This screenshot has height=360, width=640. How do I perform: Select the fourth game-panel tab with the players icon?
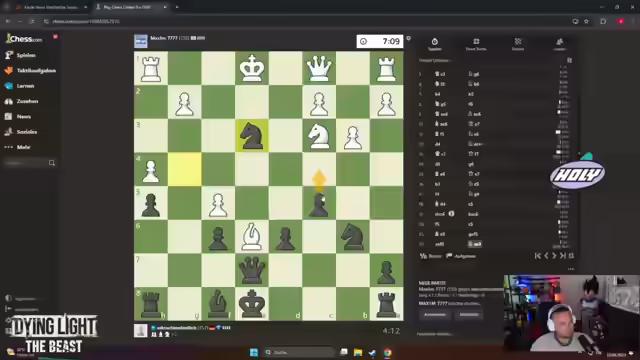click(559, 44)
